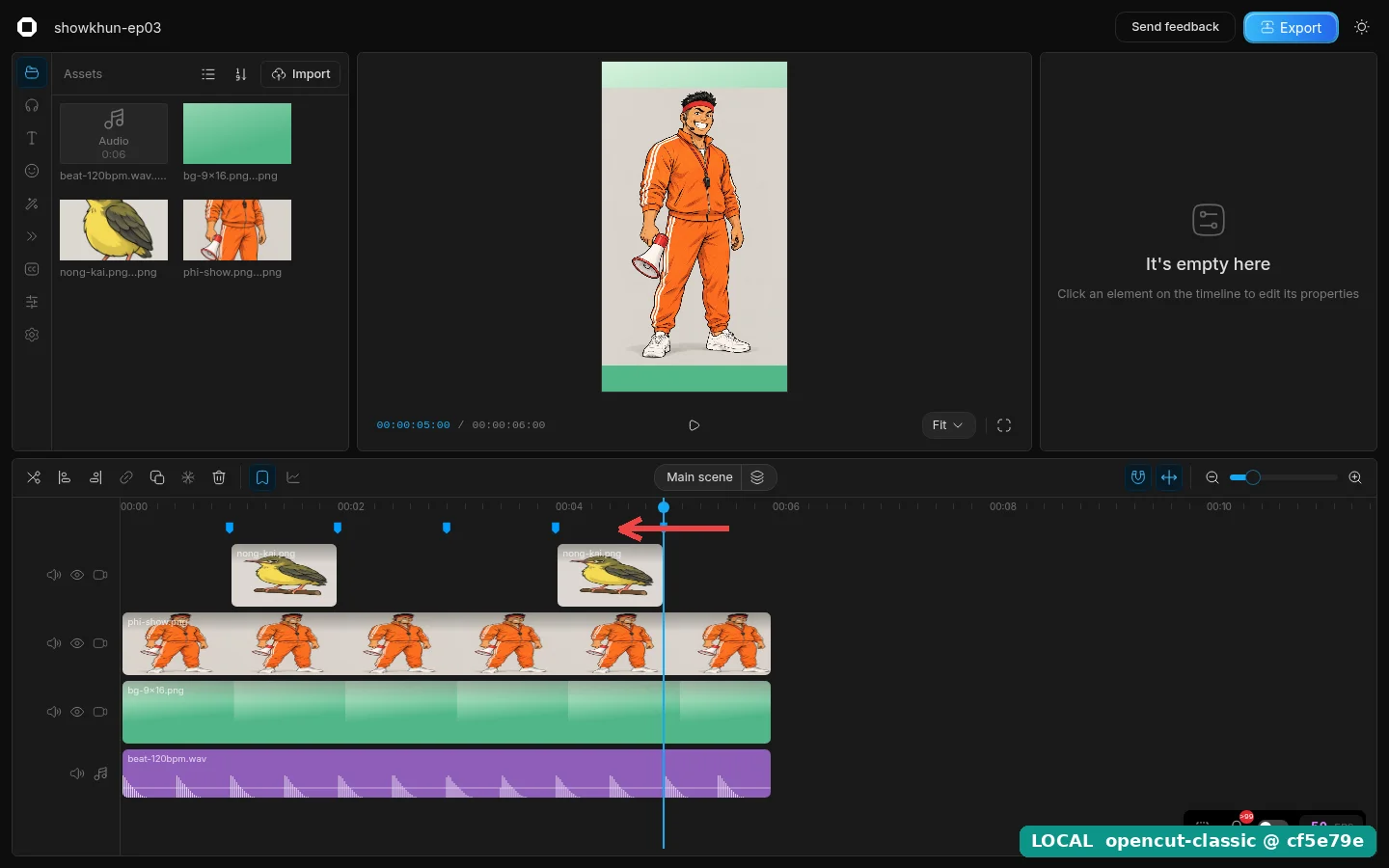Click the Export button

tap(1291, 27)
